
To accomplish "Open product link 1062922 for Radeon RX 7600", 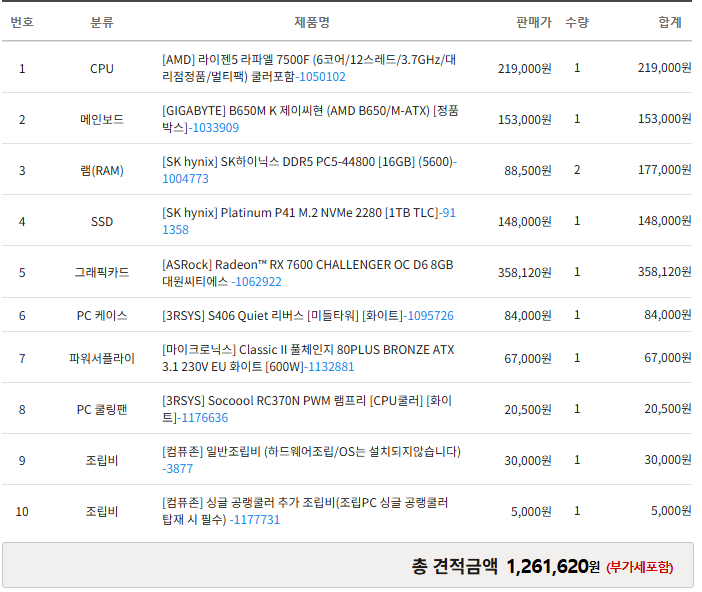I will pyautogui.click(x=258, y=282).
